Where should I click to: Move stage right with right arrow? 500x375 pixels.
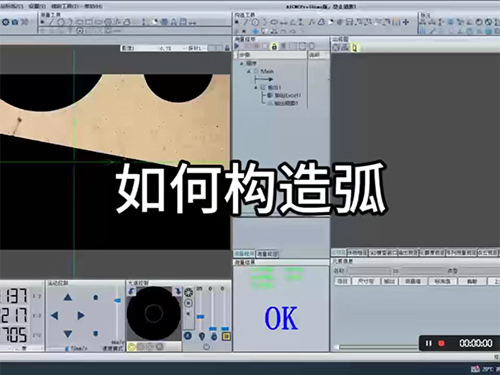pos(81,315)
